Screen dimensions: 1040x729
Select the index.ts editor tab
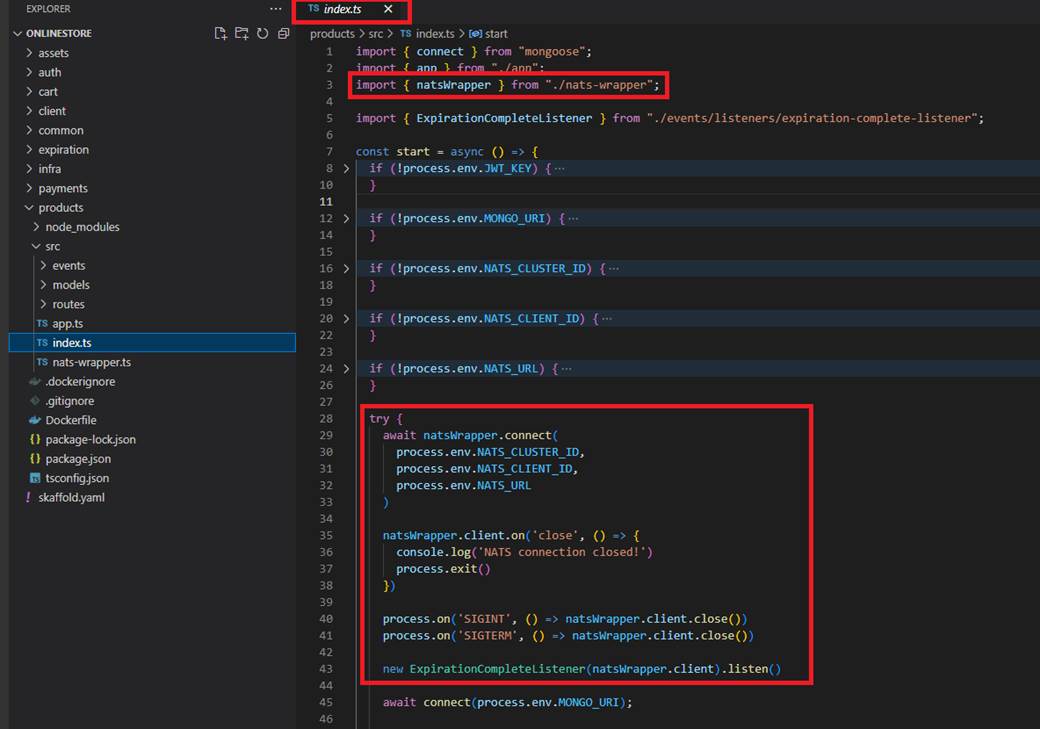pyautogui.click(x=342, y=9)
